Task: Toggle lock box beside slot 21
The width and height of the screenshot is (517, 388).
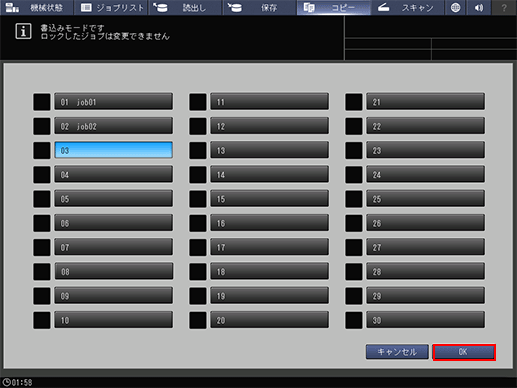Action: pyautogui.click(x=354, y=102)
